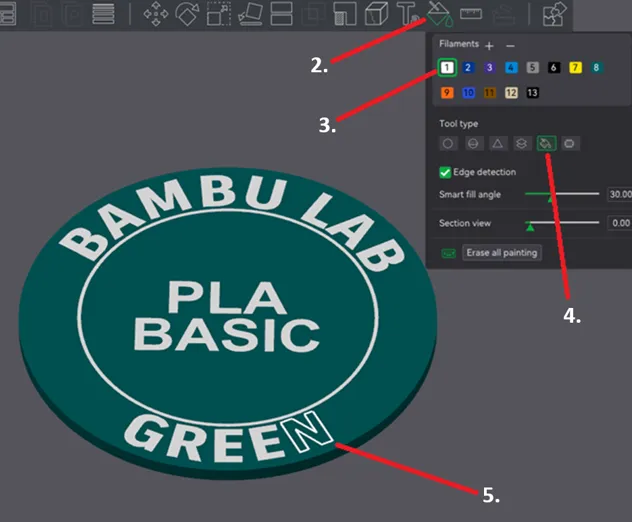Click the Section view value field

point(619,223)
